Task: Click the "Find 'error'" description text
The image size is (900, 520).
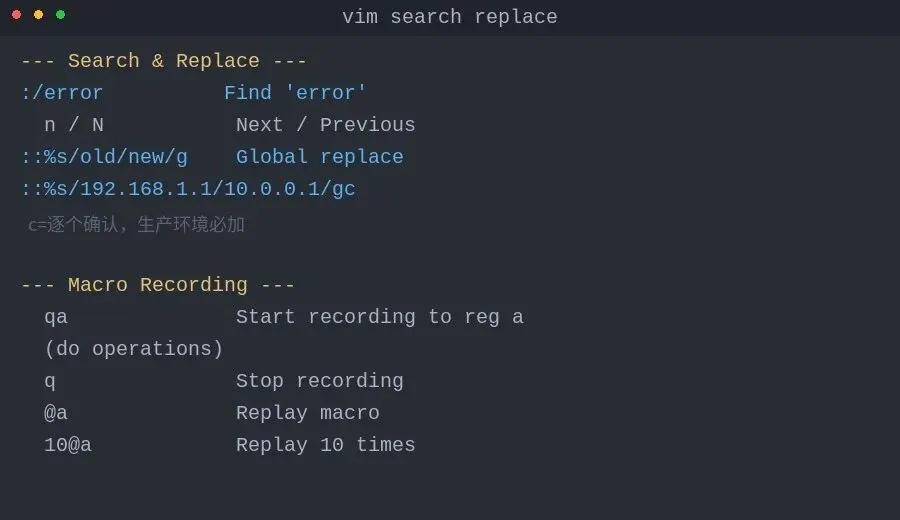Action: click(295, 93)
